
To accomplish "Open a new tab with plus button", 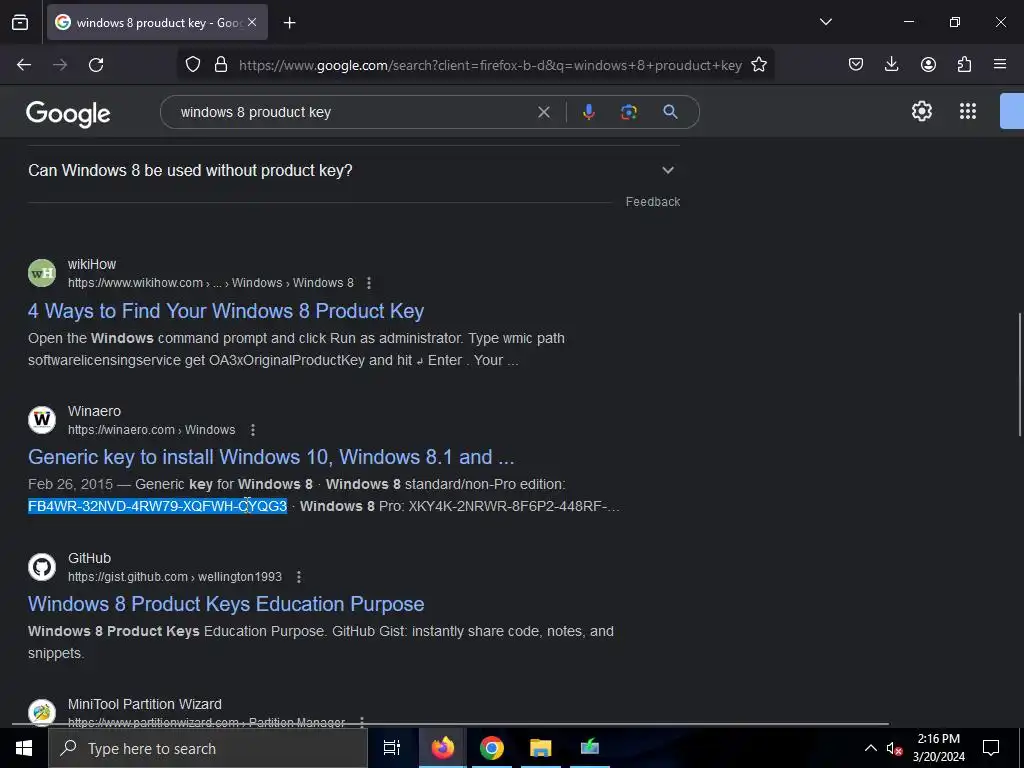I will (289, 23).
